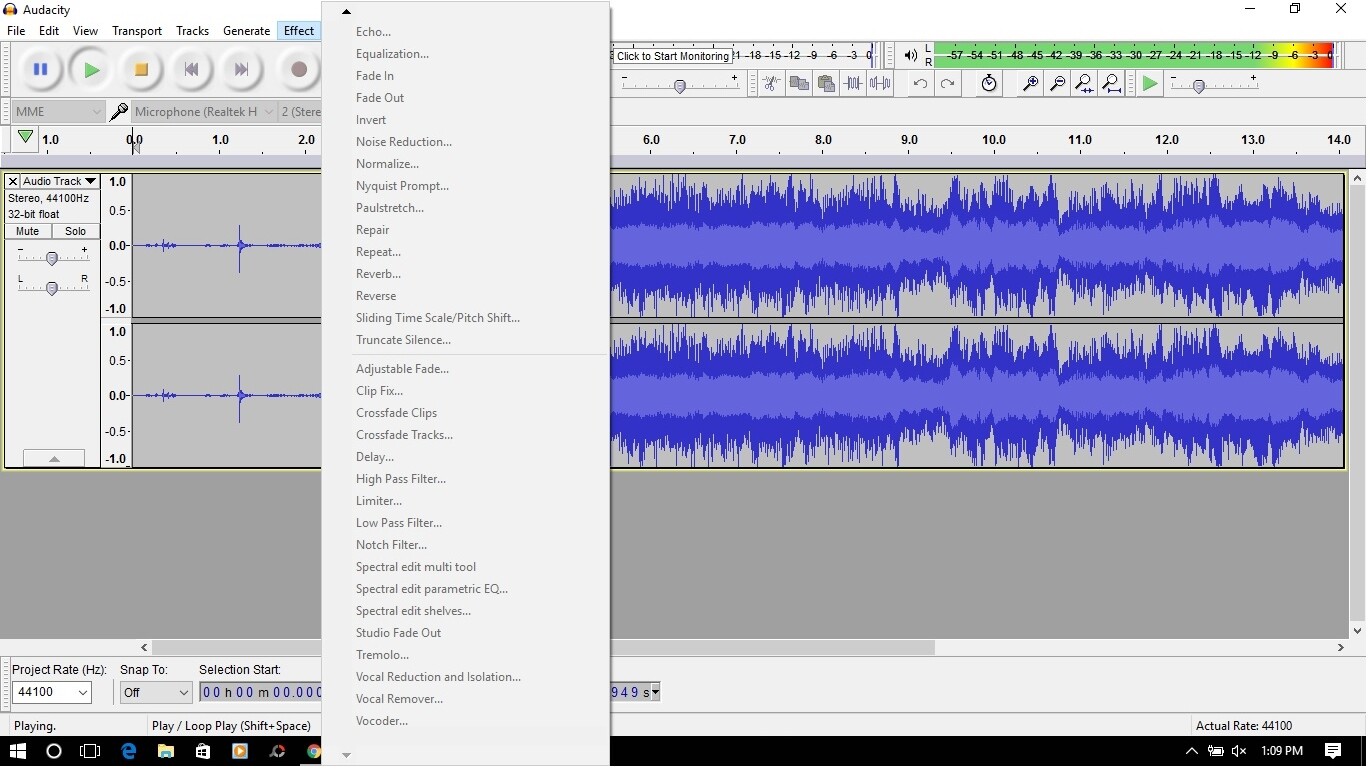Viewport: 1370px width, 770px height.
Task: Click the Undo icon
Action: pos(919,84)
